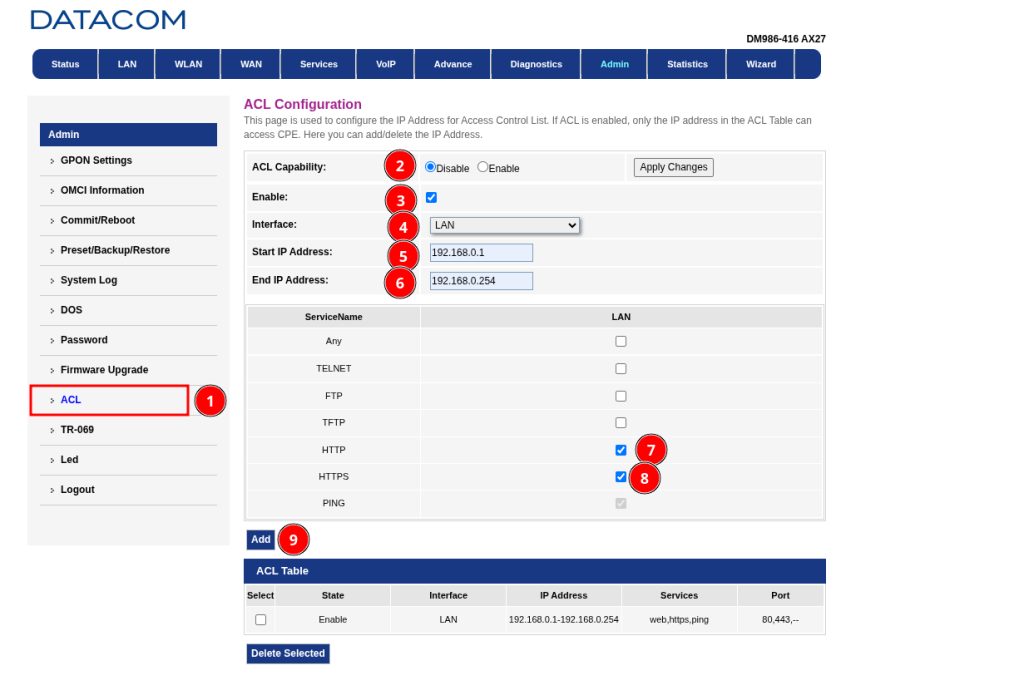Open the Status tab
This screenshot has height=700, width=1024.
[x=65, y=64]
